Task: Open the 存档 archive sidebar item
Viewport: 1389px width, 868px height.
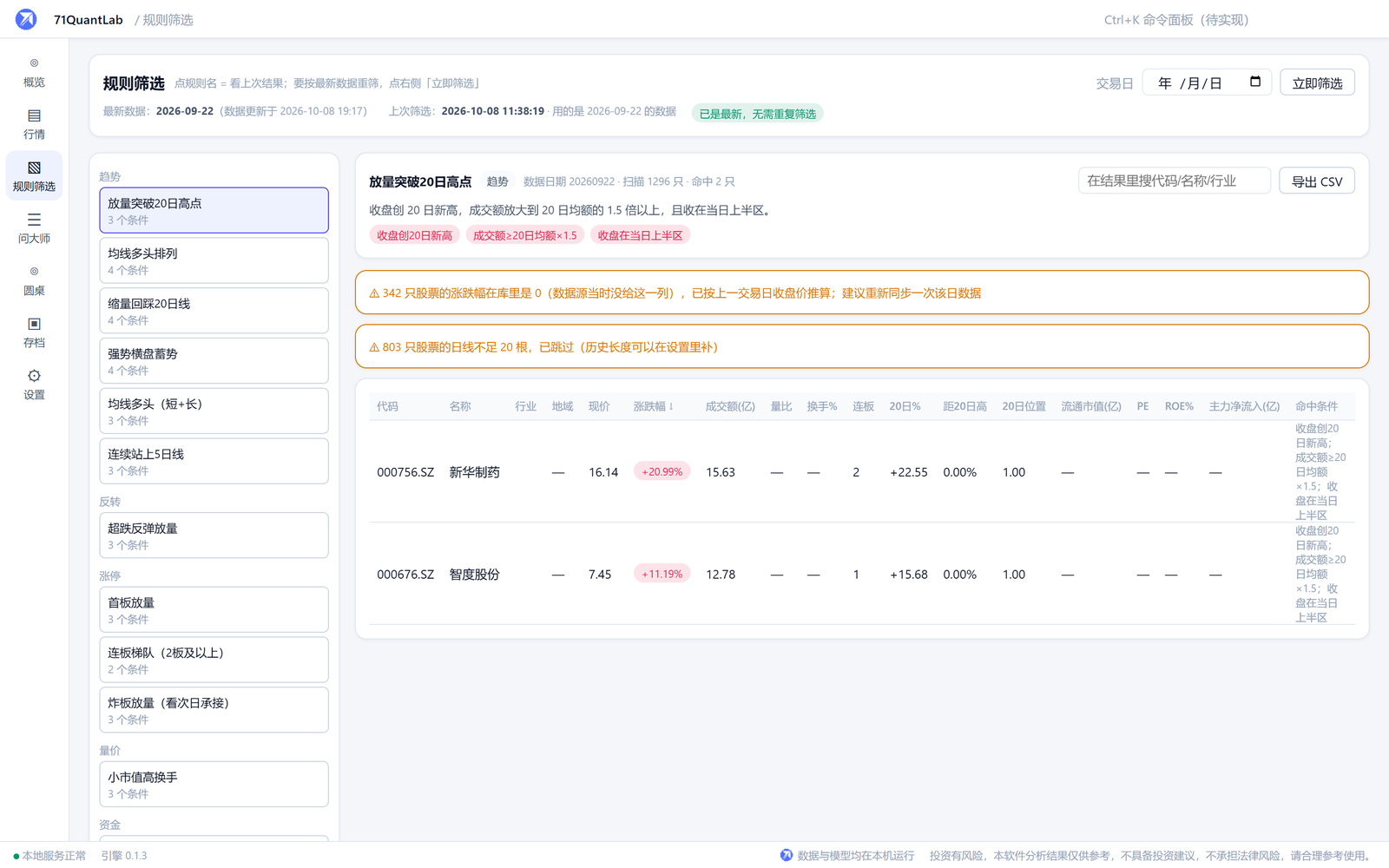Action: pyautogui.click(x=34, y=332)
